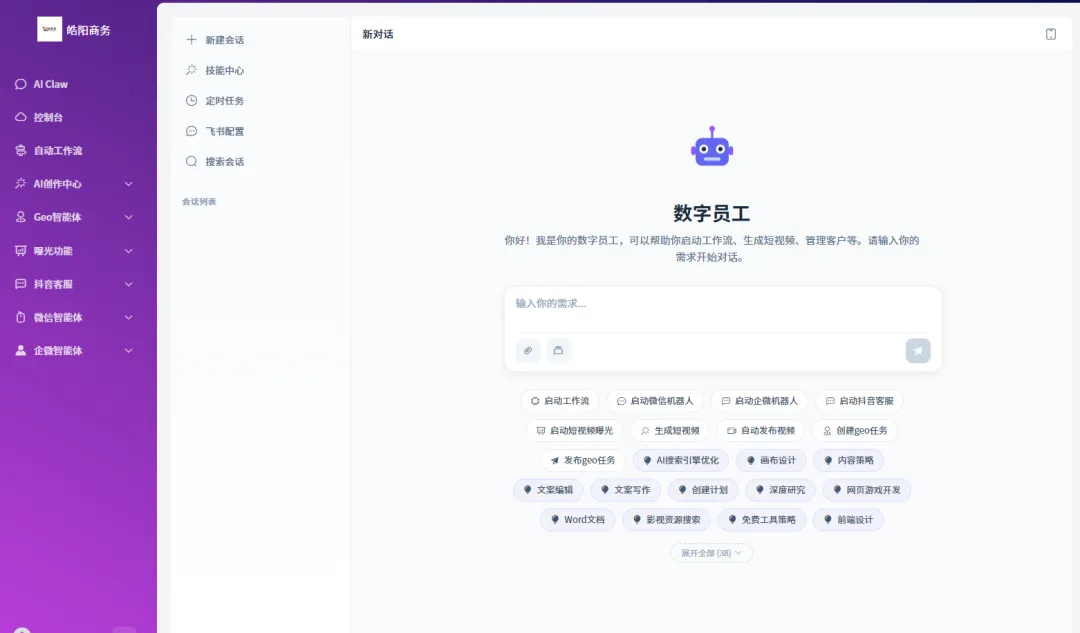The height and width of the screenshot is (633, 1080).
Task: Open 技能中心 with its sparkle icon
Action: (x=217, y=70)
